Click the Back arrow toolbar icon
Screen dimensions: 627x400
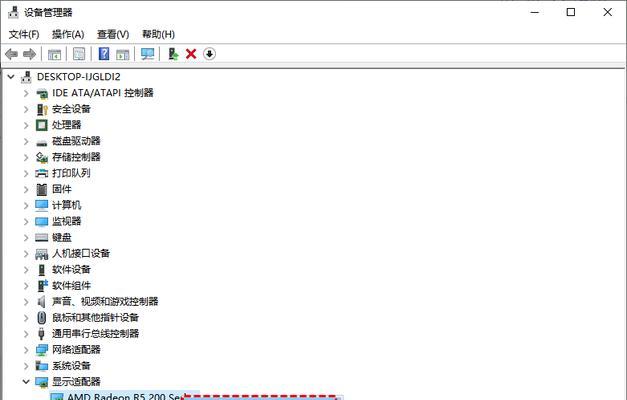11,54
